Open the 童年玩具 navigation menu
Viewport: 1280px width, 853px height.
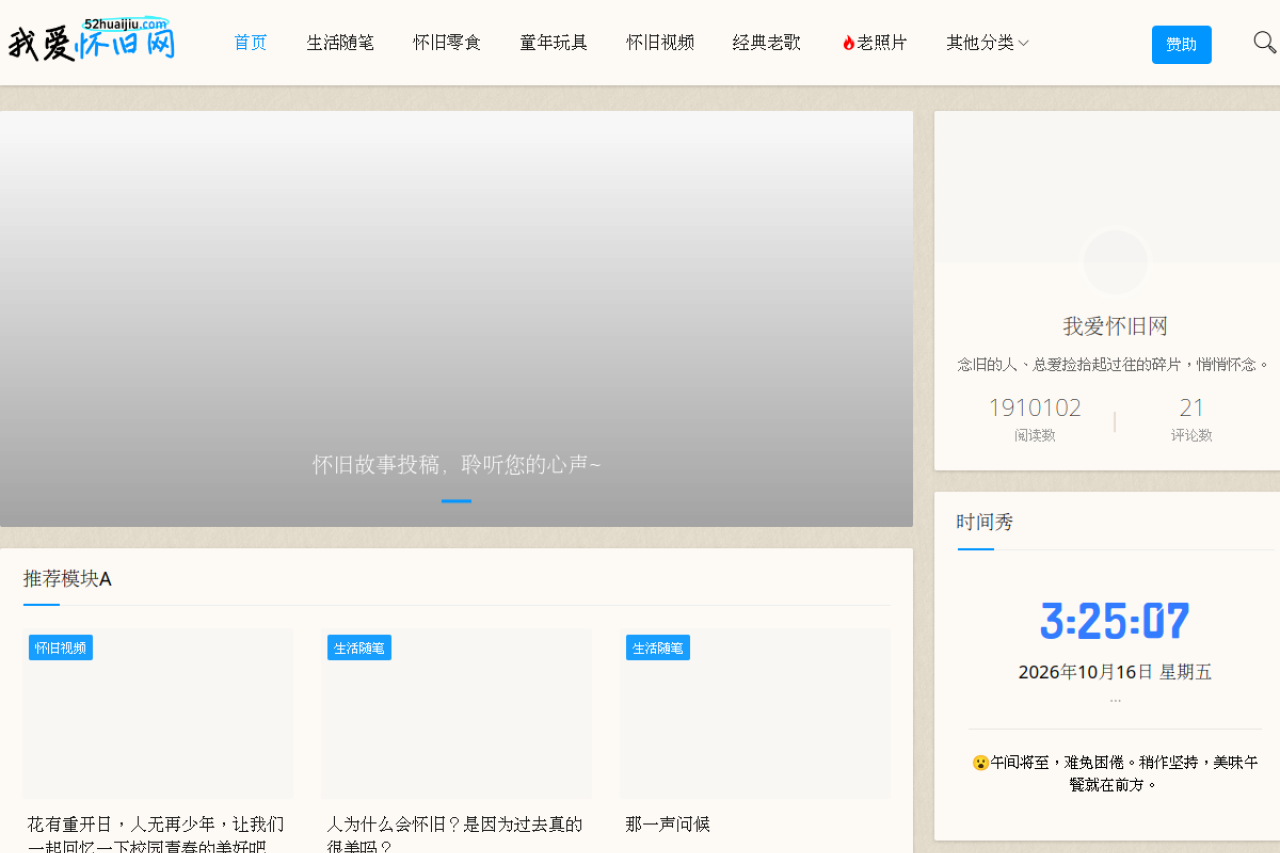click(553, 43)
